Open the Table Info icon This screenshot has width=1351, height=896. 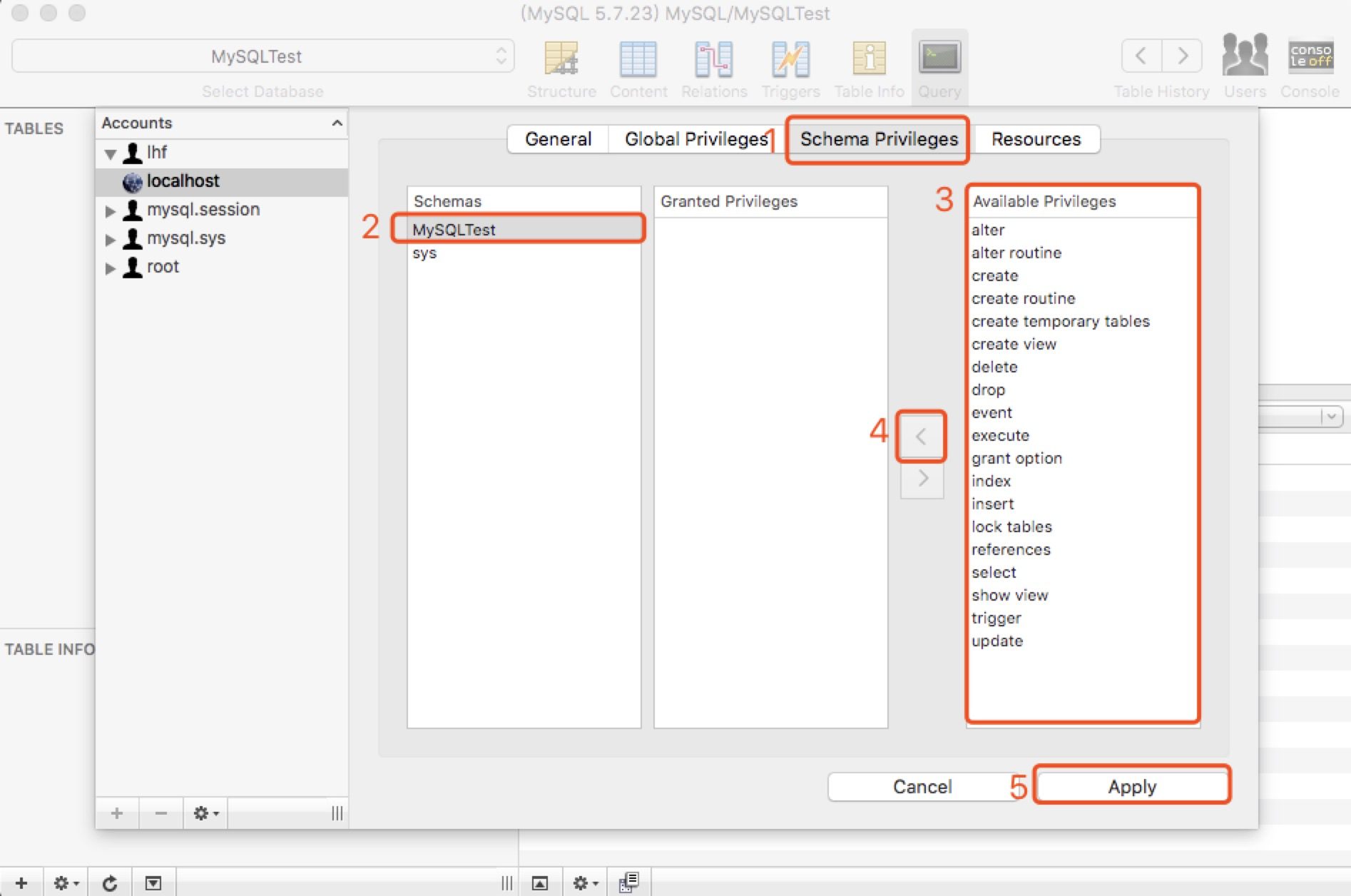coord(869,59)
